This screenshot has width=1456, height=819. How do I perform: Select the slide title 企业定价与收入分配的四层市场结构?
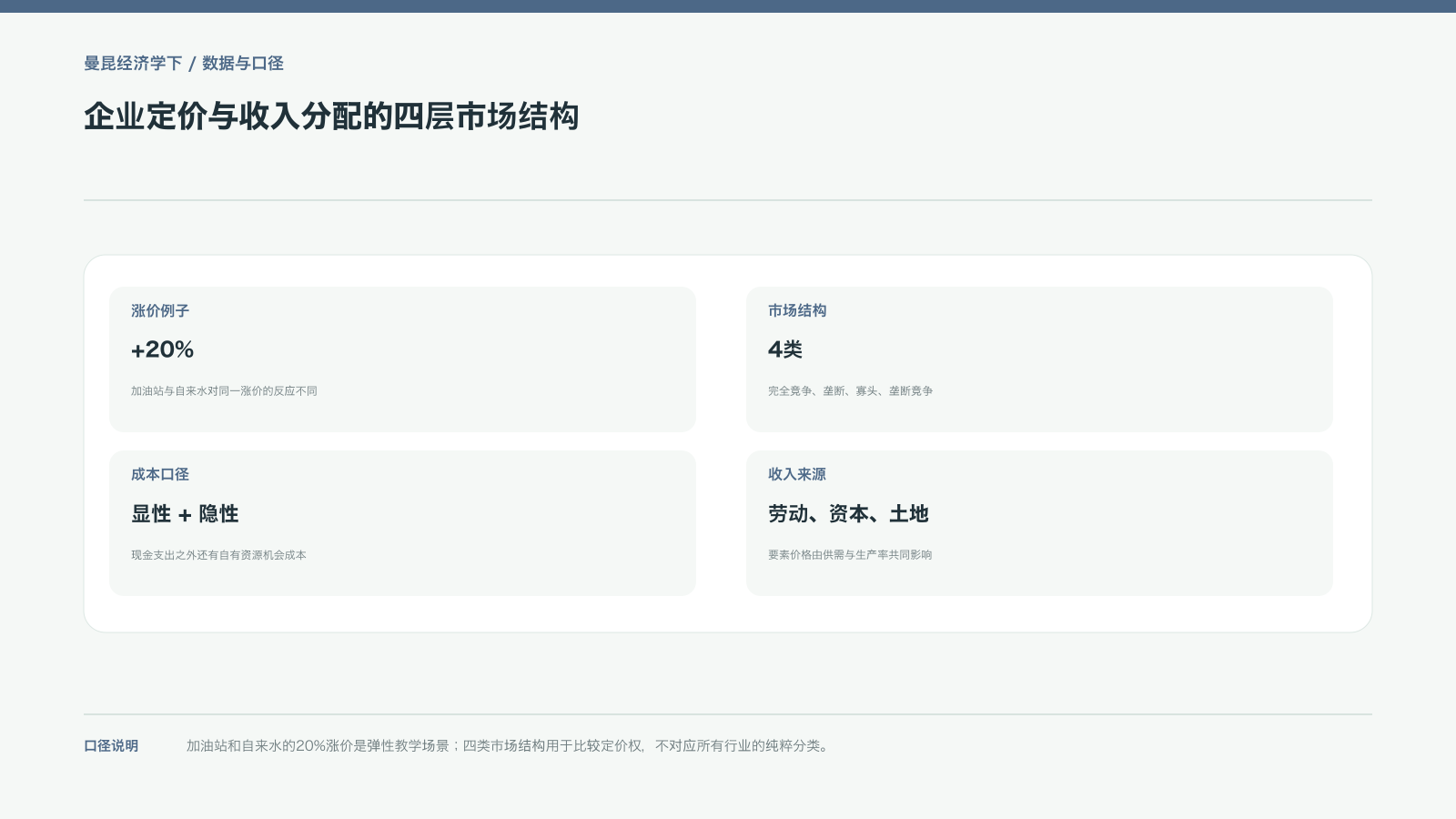coord(331,116)
